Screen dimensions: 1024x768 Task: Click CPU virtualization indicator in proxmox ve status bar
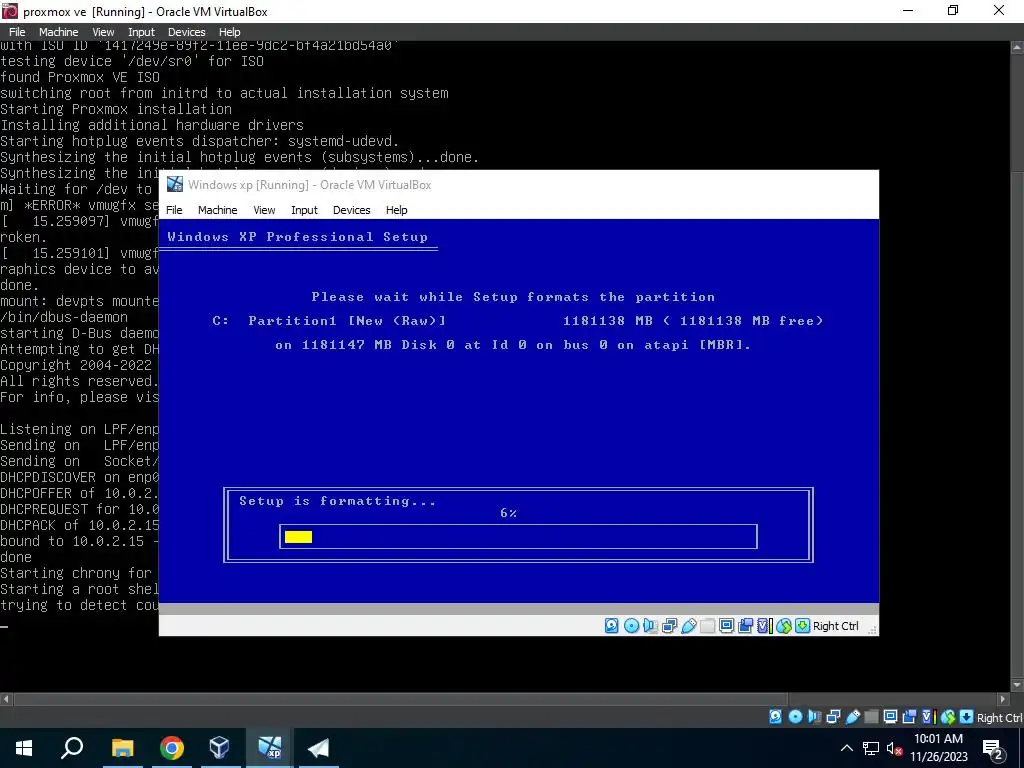click(x=928, y=717)
